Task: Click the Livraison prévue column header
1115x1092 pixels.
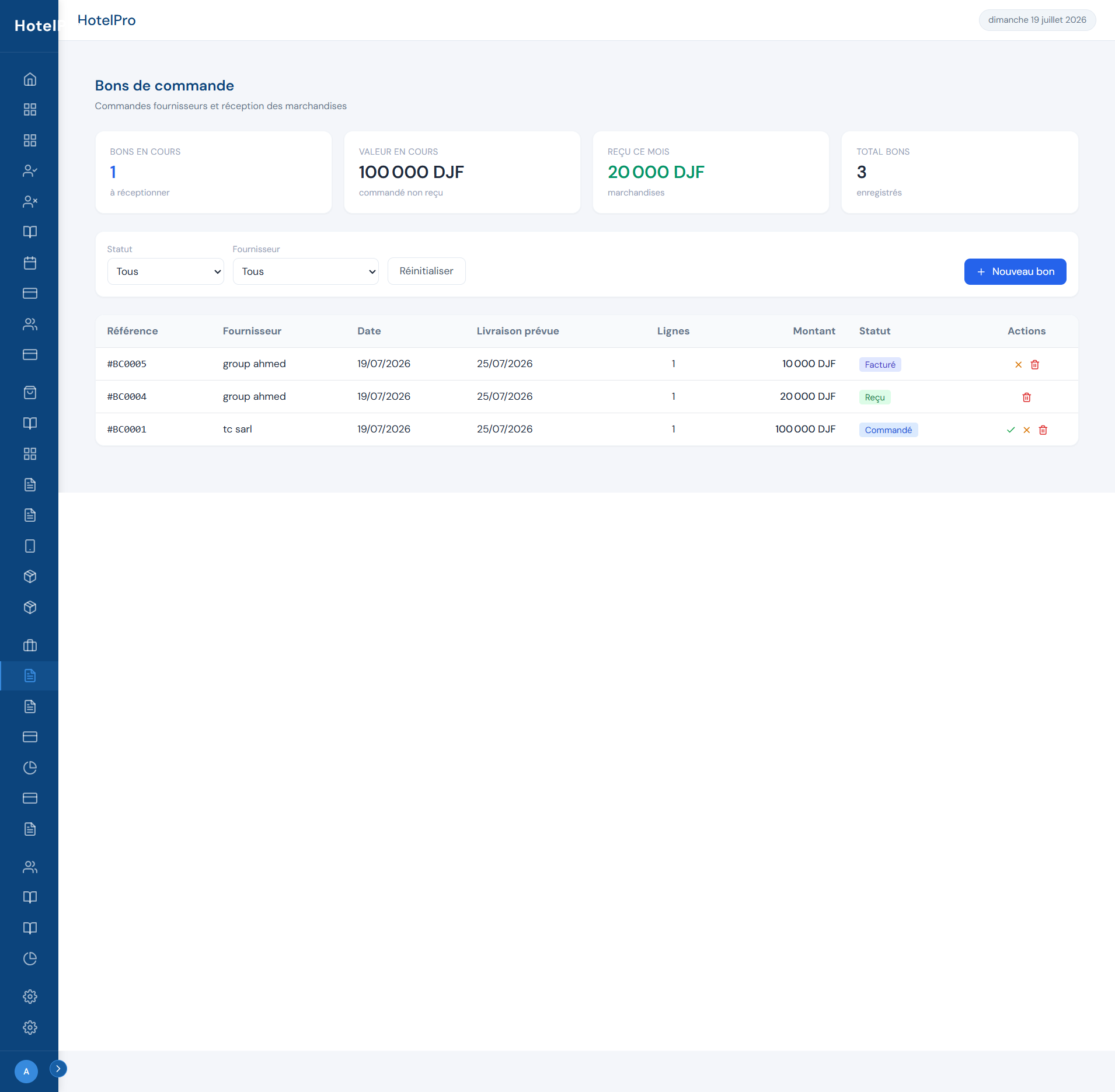Action: click(518, 331)
